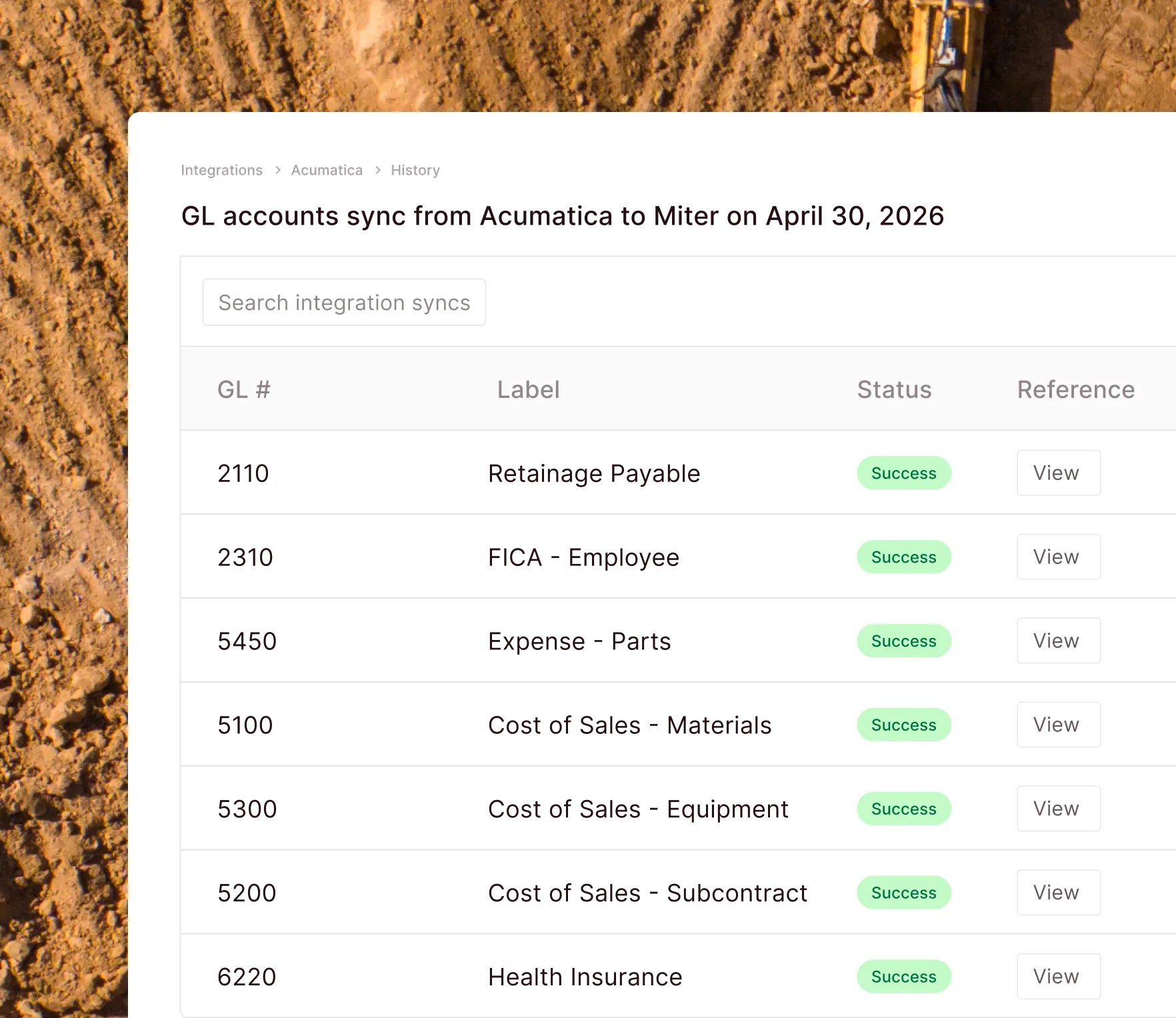Click View for Retainage Payable row
The height and width of the screenshot is (1018, 1176).
(x=1058, y=473)
